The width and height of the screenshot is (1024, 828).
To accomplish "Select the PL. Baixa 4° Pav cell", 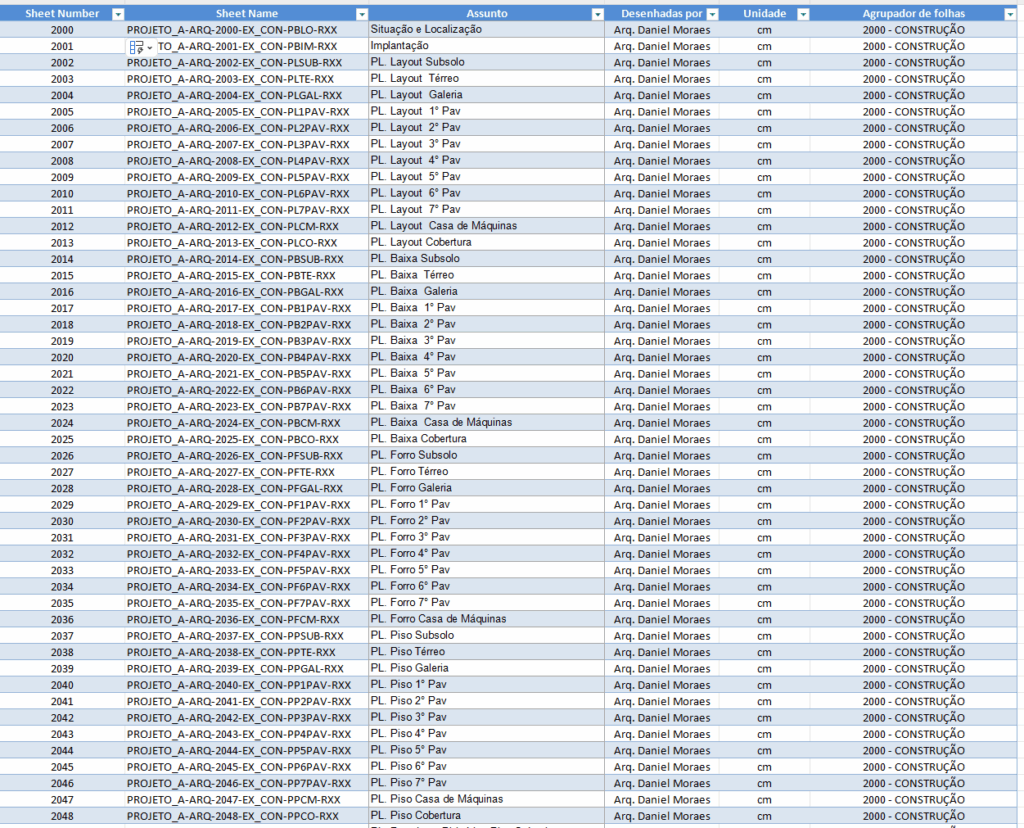I will pos(487,358).
